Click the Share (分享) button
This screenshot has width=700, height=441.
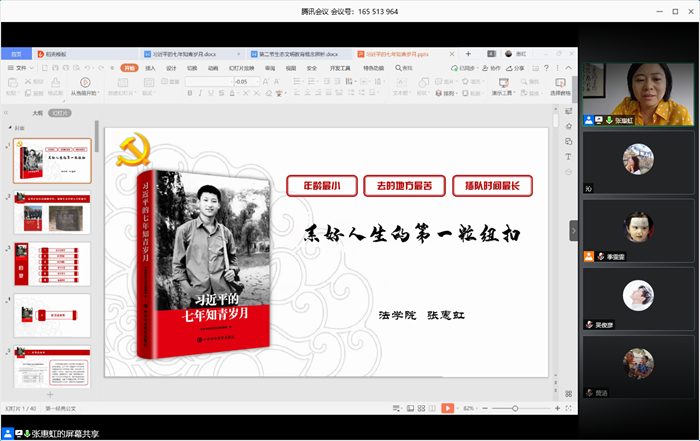point(515,68)
